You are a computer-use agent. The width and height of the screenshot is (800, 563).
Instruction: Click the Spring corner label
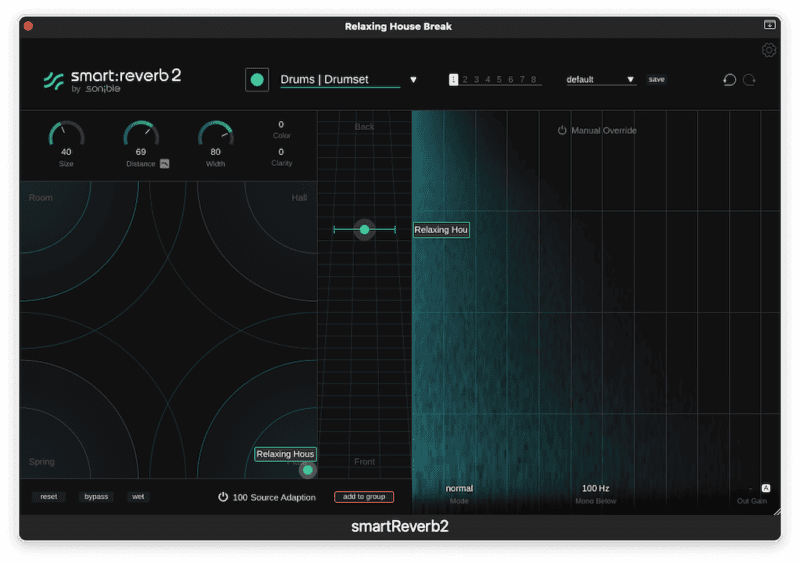pyautogui.click(x=42, y=461)
